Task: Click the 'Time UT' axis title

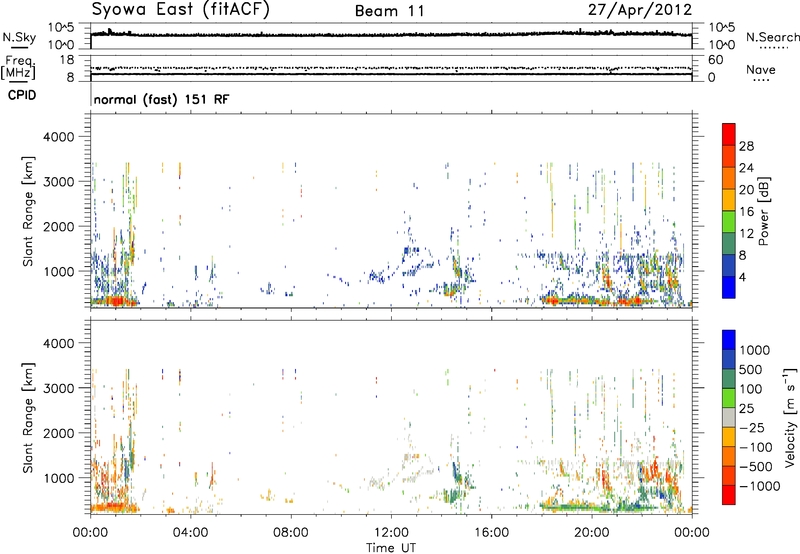Action: tap(391, 548)
